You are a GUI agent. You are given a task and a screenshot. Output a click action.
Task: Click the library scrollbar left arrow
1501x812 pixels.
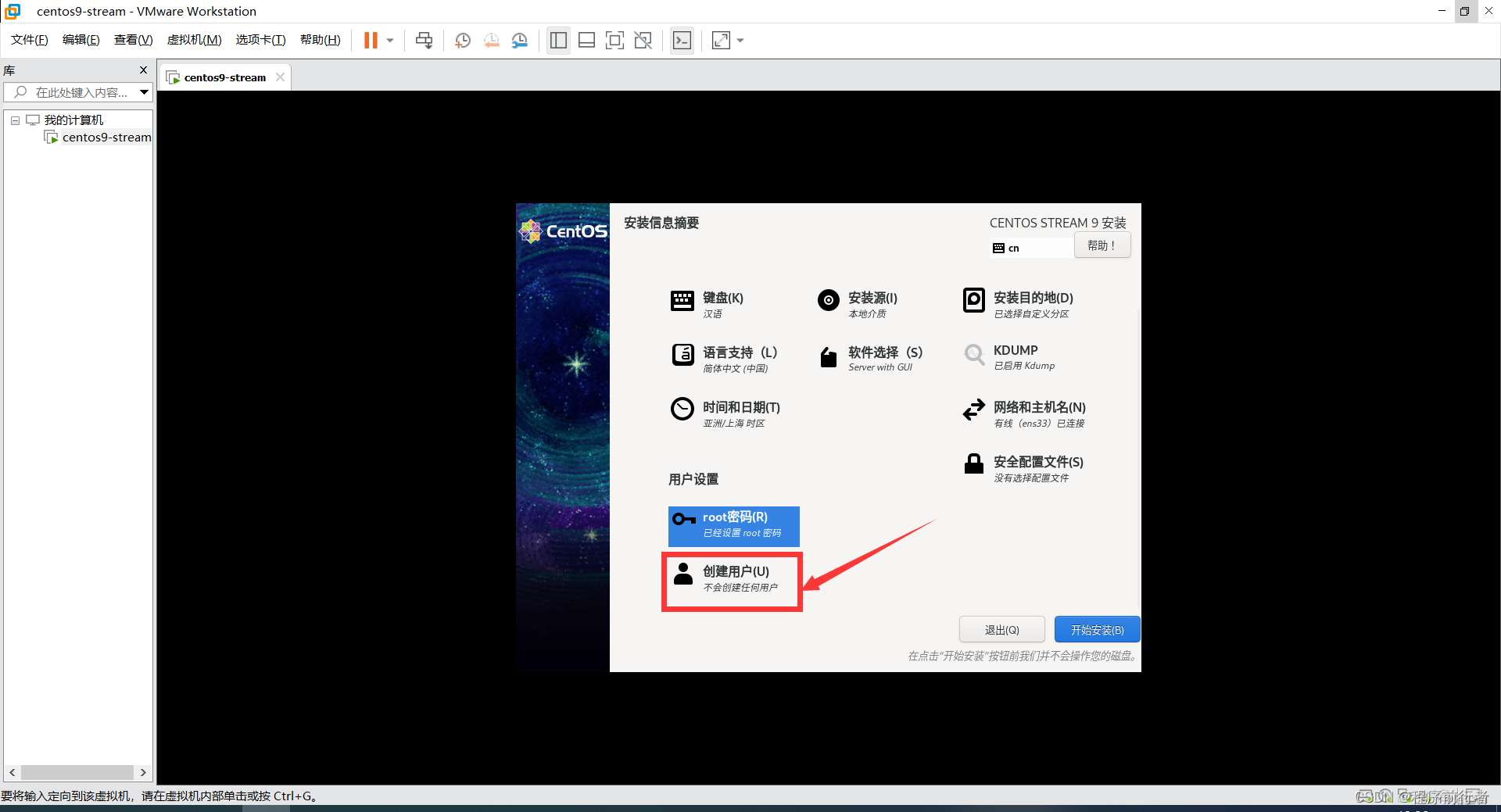tap(12, 772)
